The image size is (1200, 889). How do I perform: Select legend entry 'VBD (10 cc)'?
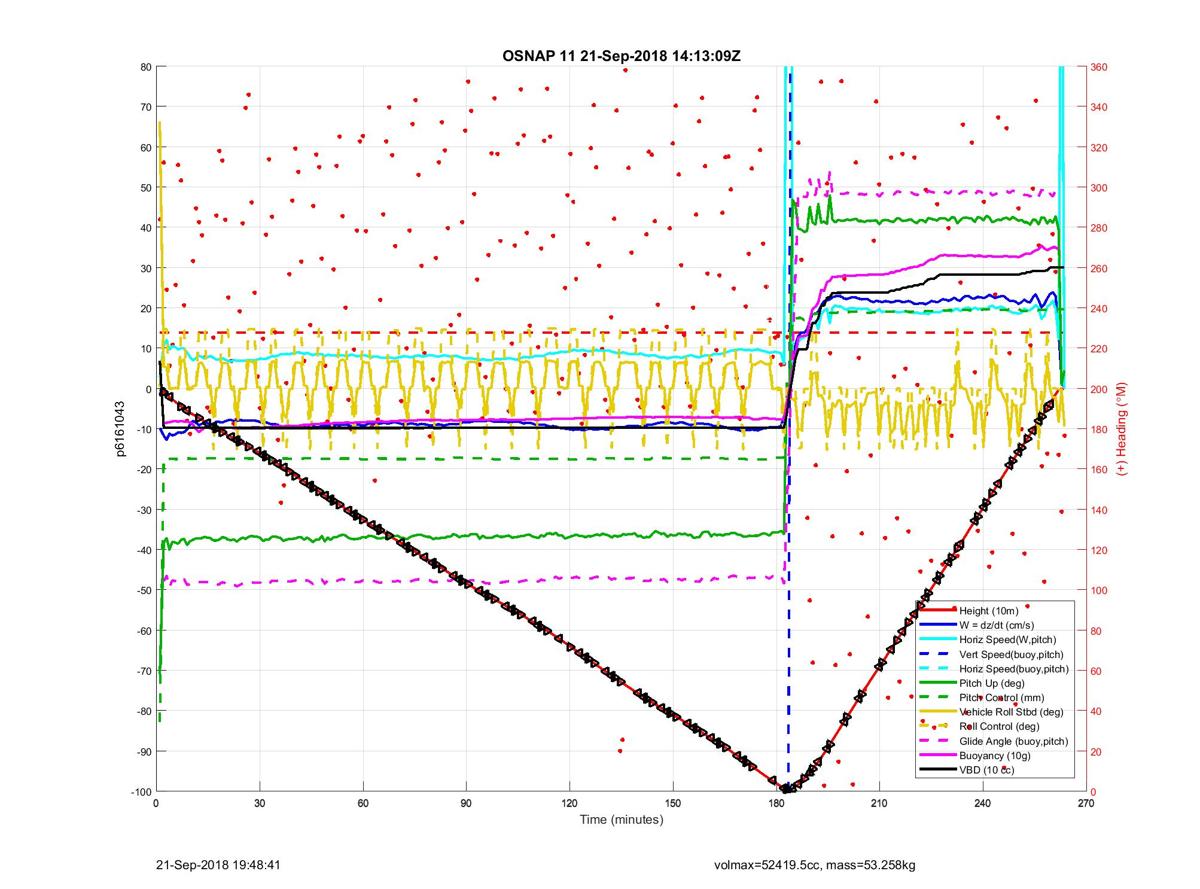pyautogui.click(x=985, y=771)
